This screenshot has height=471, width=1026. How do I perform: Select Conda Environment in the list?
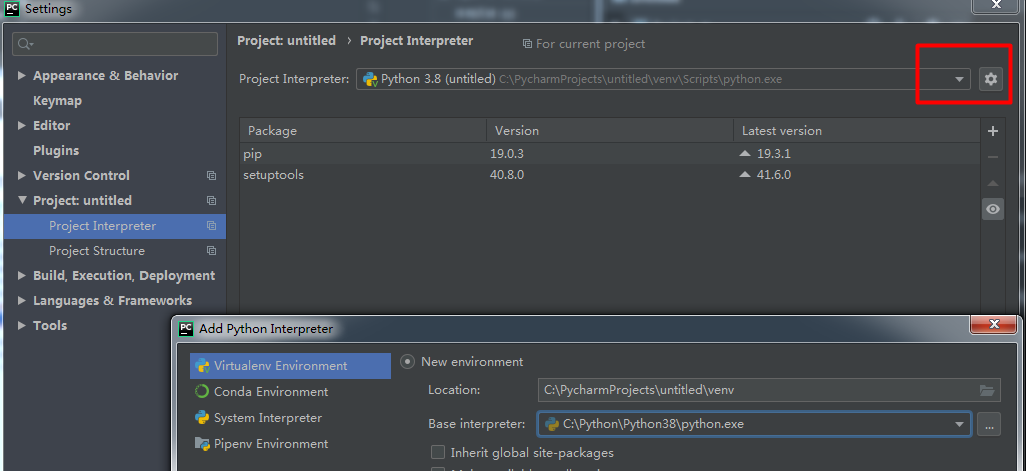[270, 392]
